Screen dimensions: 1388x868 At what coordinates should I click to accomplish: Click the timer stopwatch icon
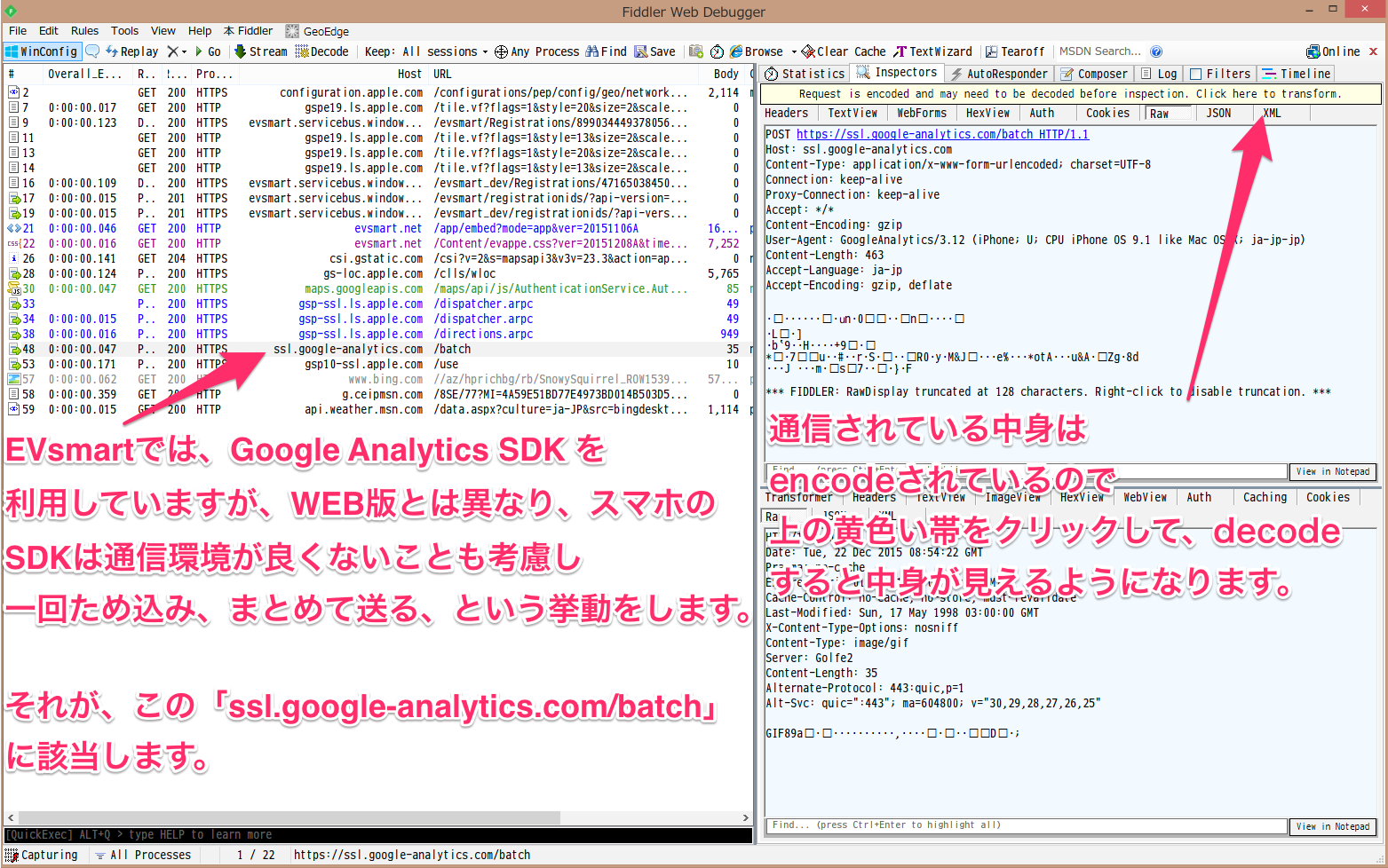[x=717, y=51]
